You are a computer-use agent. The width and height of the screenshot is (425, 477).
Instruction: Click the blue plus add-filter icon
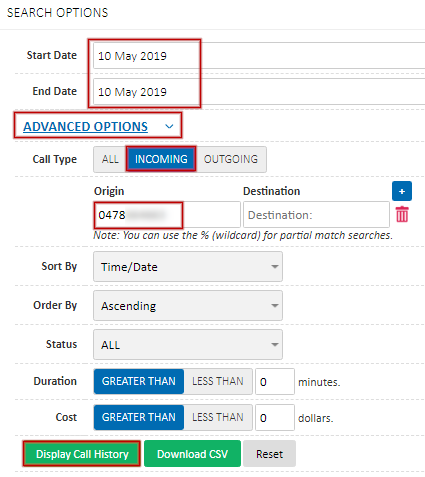402,191
